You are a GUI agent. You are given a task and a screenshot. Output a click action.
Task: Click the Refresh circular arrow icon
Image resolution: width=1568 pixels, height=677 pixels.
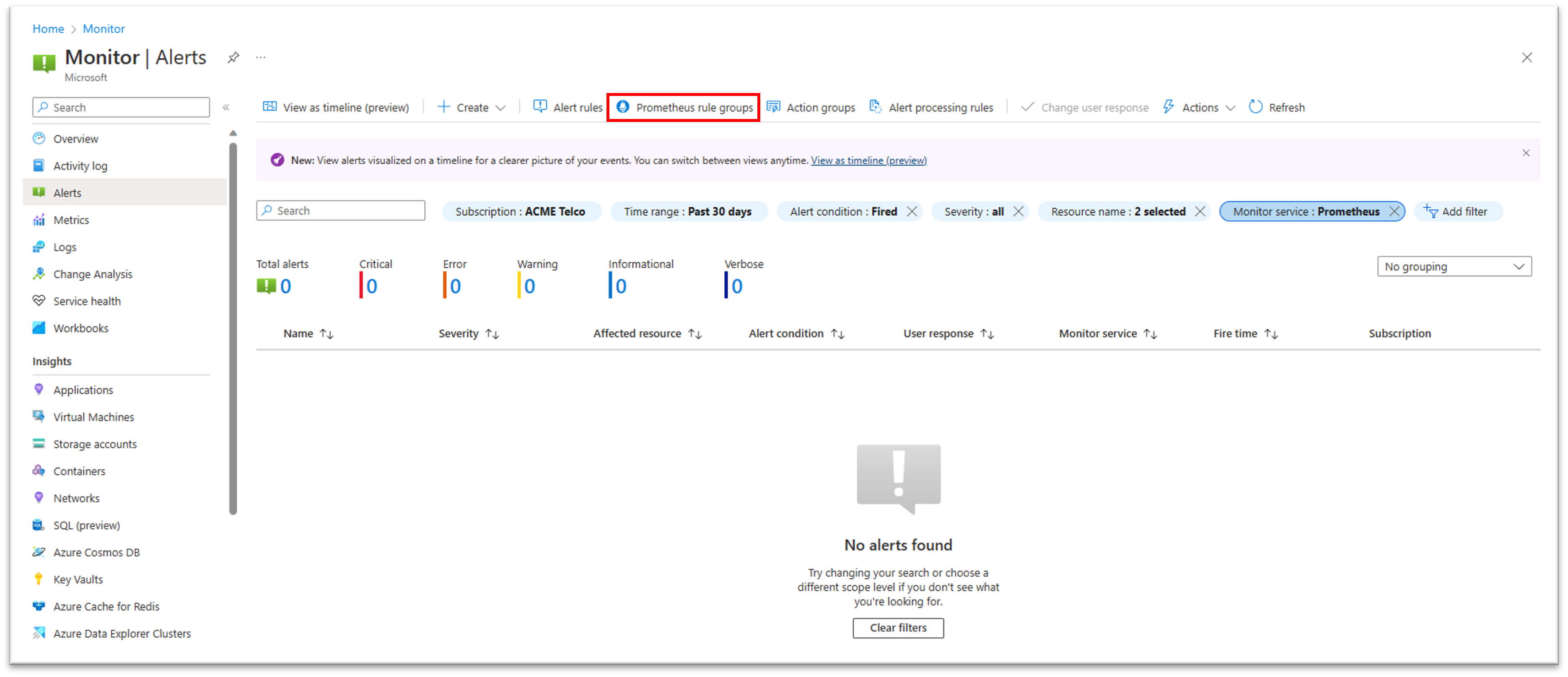tap(1257, 107)
